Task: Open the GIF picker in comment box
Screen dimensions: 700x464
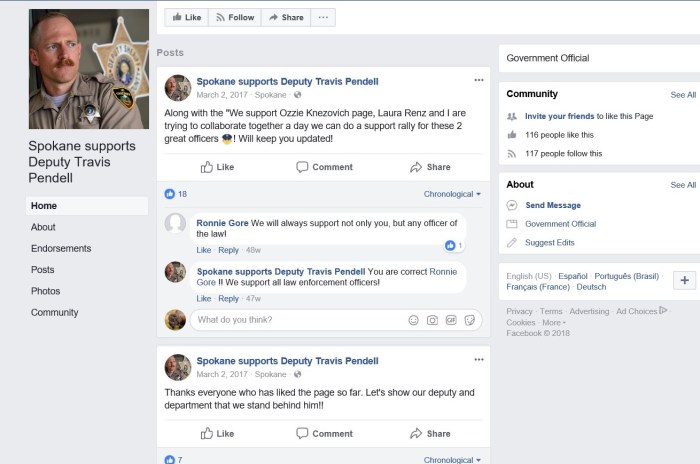Action: coord(451,320)
